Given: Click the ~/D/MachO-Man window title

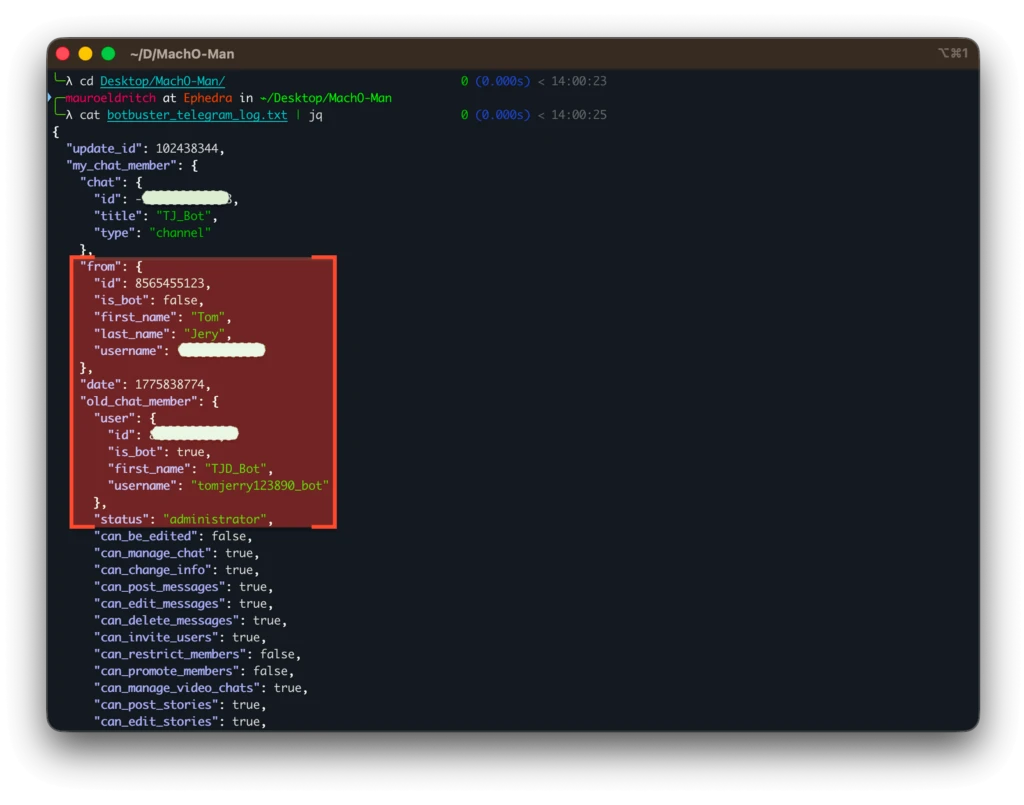Looking at the screenshot, I should pos(182,54).
